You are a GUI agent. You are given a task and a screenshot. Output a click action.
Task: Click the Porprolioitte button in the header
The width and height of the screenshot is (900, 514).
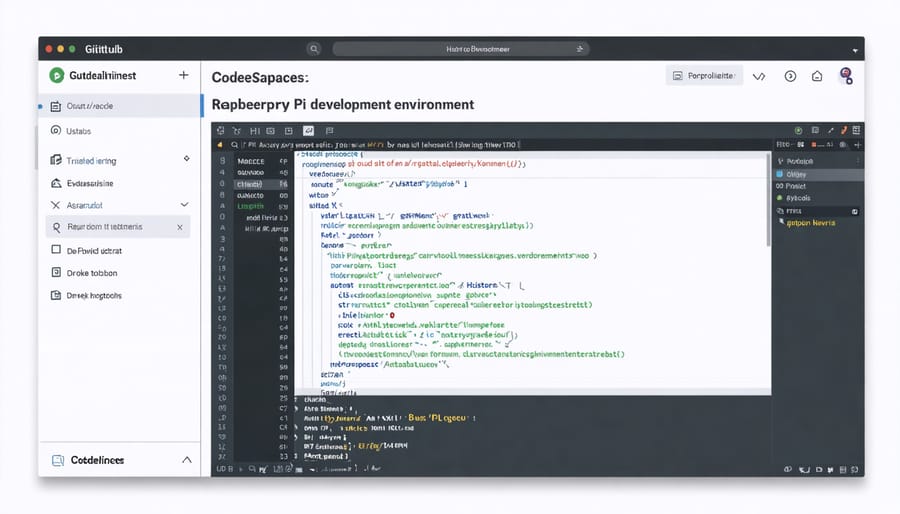(x=704, y=76)
